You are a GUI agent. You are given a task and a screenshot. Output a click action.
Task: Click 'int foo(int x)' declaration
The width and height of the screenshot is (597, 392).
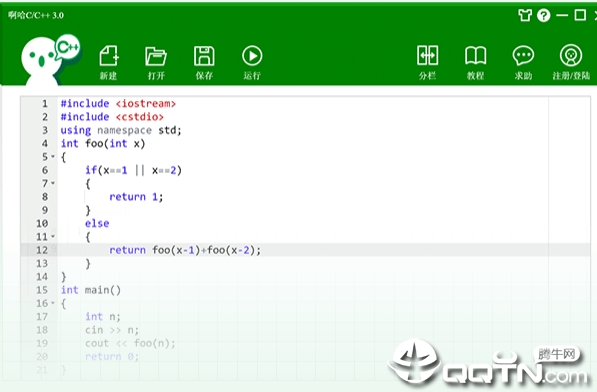103,143
